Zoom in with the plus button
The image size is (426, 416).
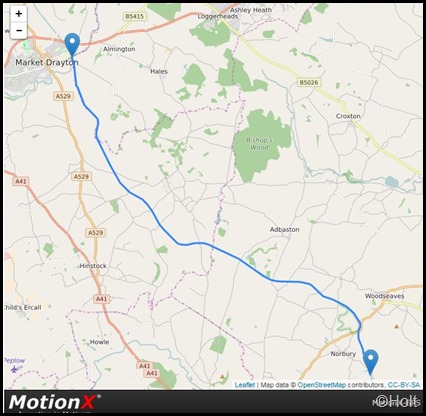[x=19, y=14]
